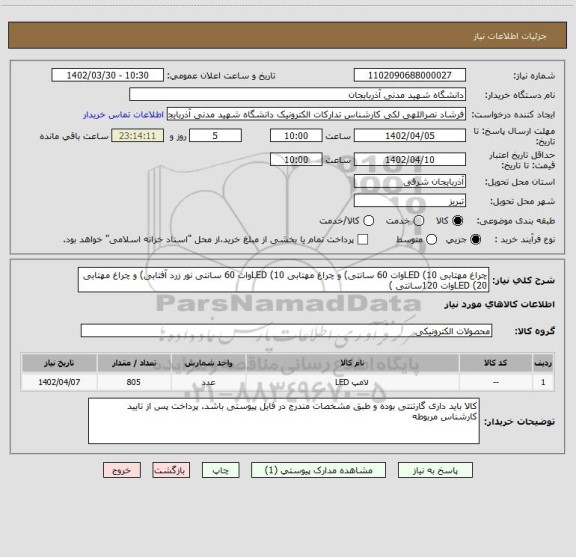Click the واحد شمارش column header

209,363
